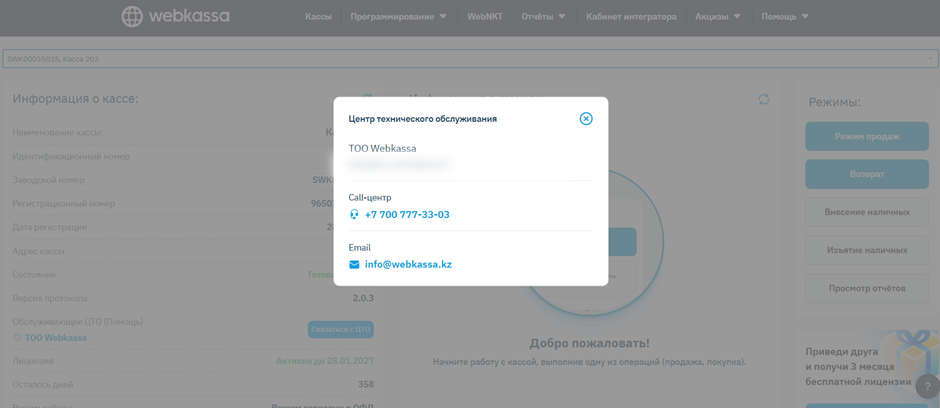Select the Call-центр label in dialog
The width and height of the screenshot is (940, 408).
tap(370, 197)
